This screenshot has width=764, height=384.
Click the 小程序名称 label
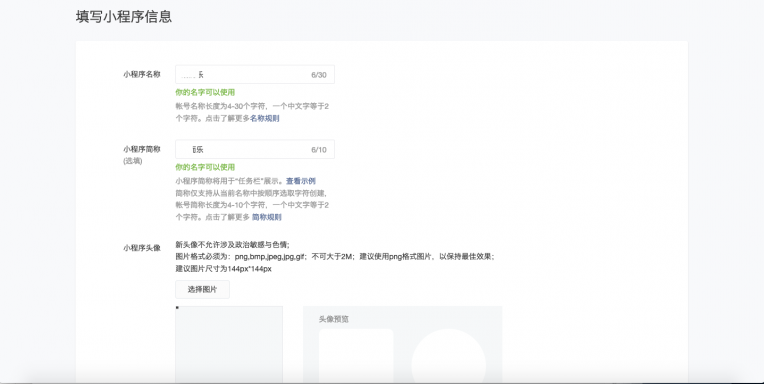coord(142,75)
